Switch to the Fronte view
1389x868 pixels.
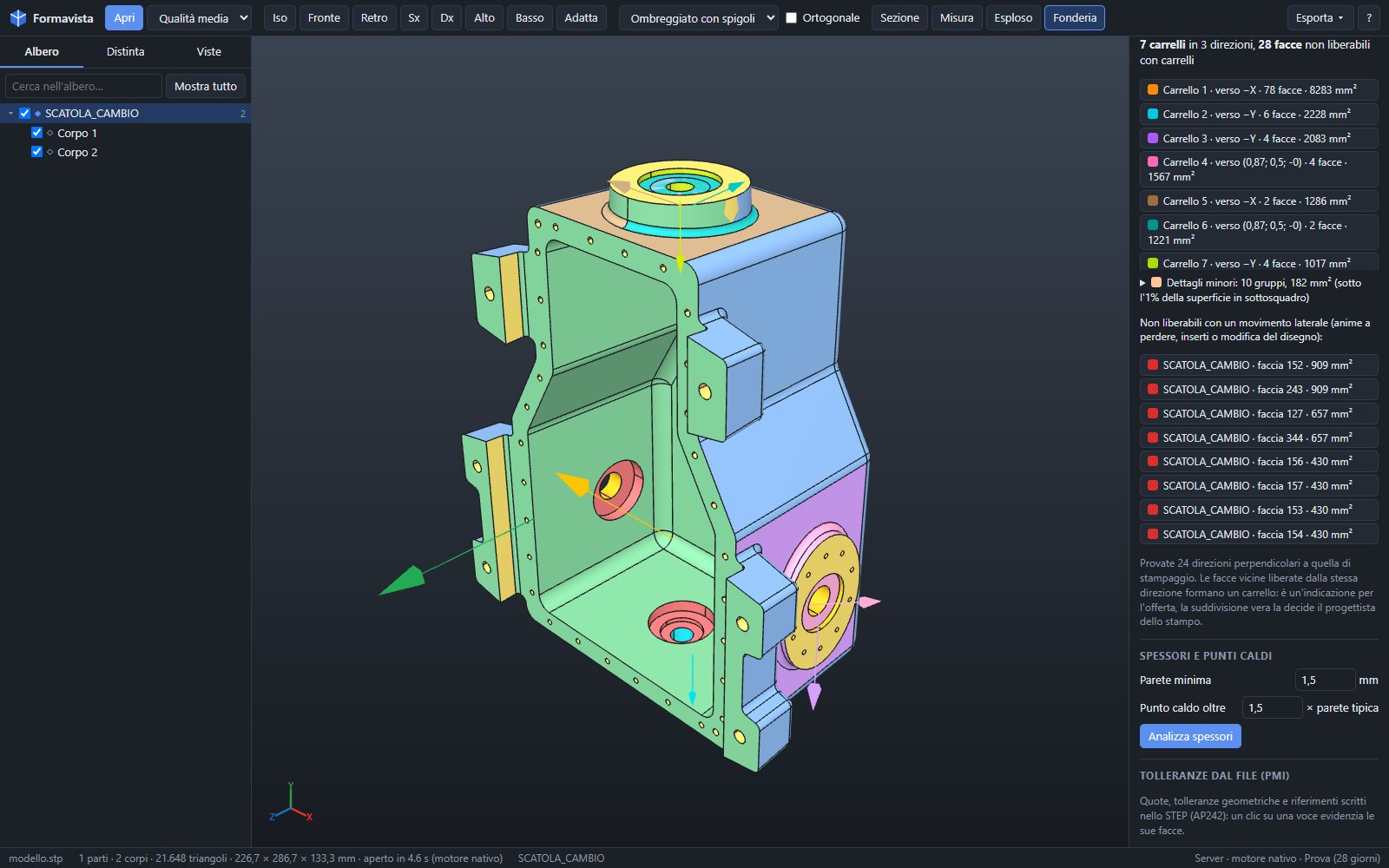(x=324, y=17)
